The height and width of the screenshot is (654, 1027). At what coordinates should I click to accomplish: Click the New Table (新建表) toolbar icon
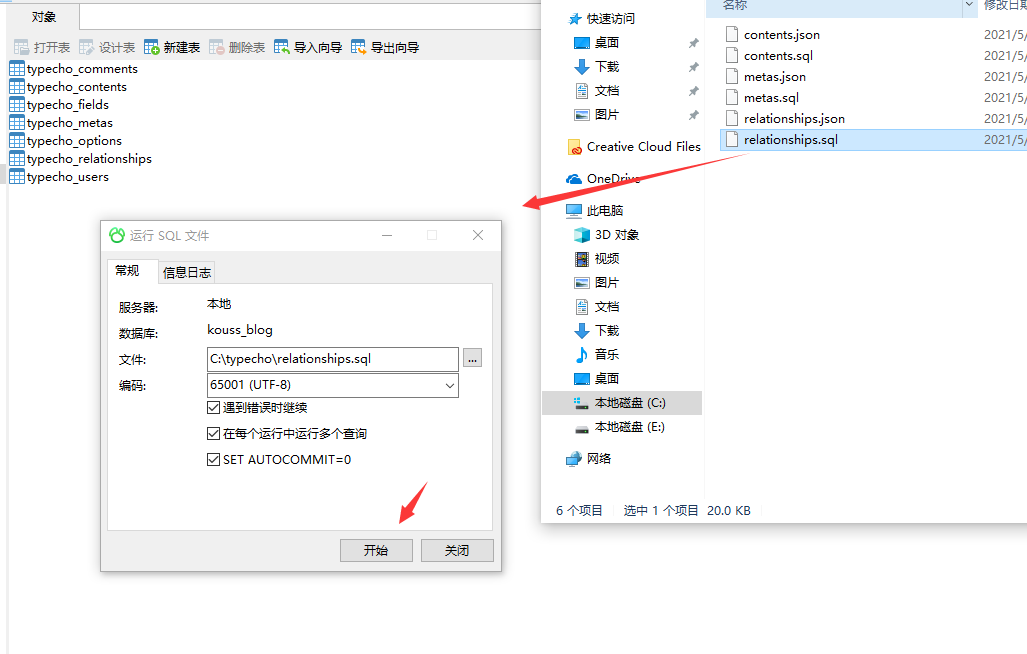click(x=151, y=47)
